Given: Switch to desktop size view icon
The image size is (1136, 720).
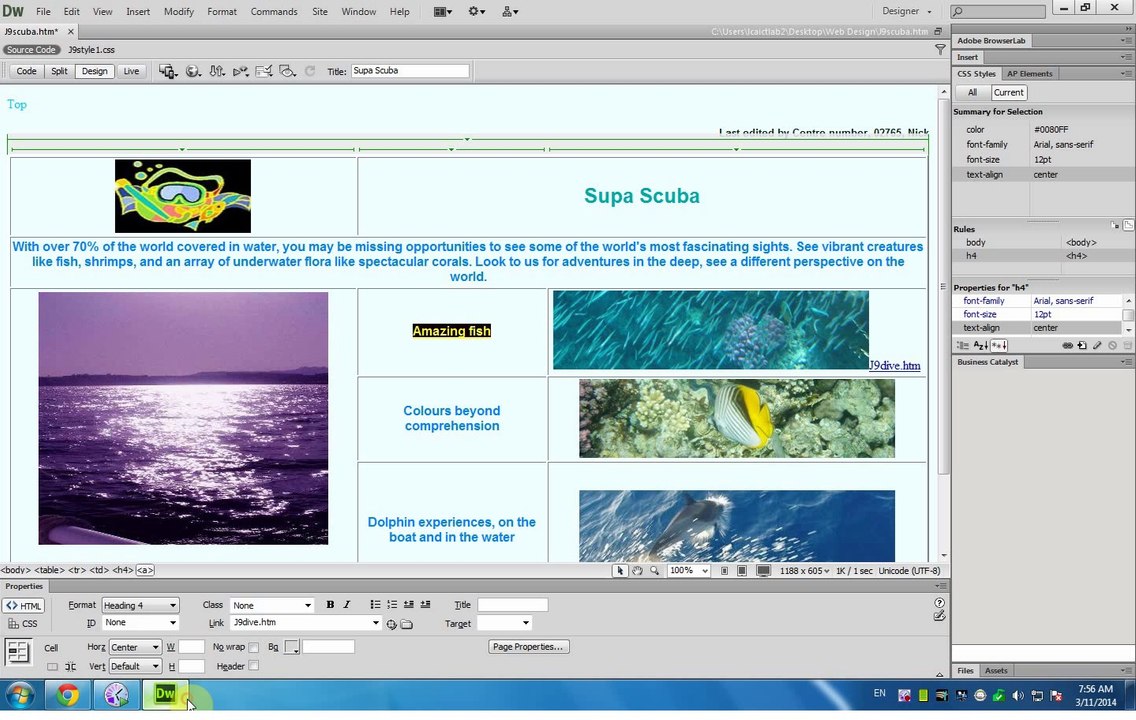Looking at the screenshot, I should coord(764,571).
